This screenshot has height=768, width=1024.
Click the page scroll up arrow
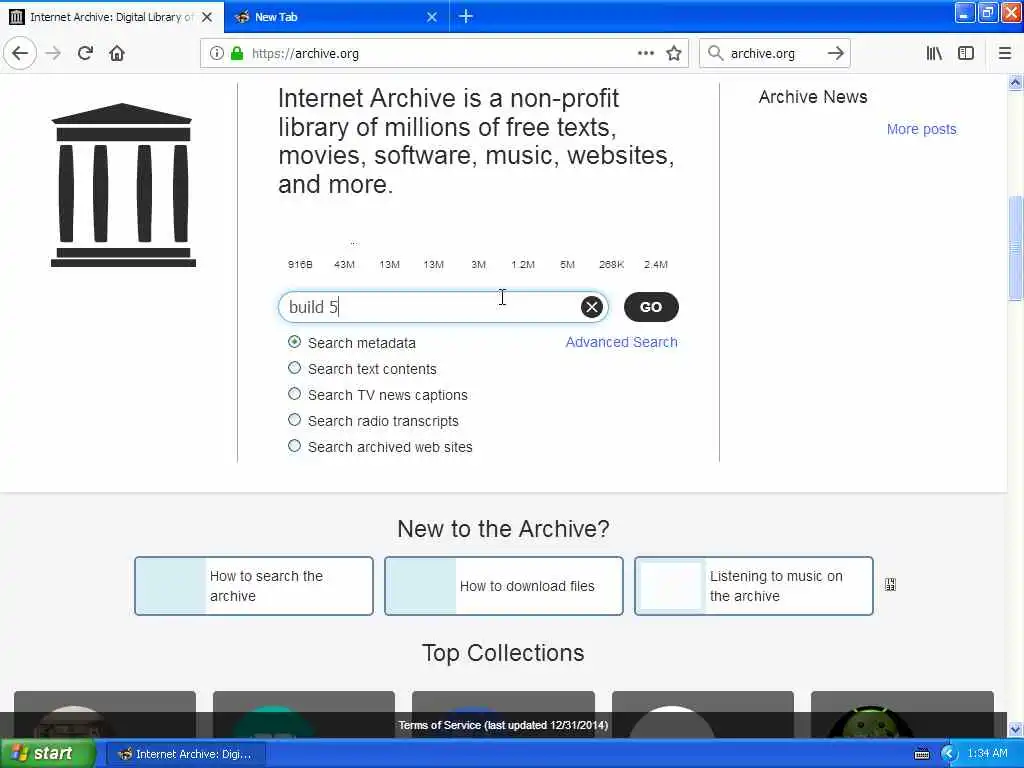[1016, 83]
